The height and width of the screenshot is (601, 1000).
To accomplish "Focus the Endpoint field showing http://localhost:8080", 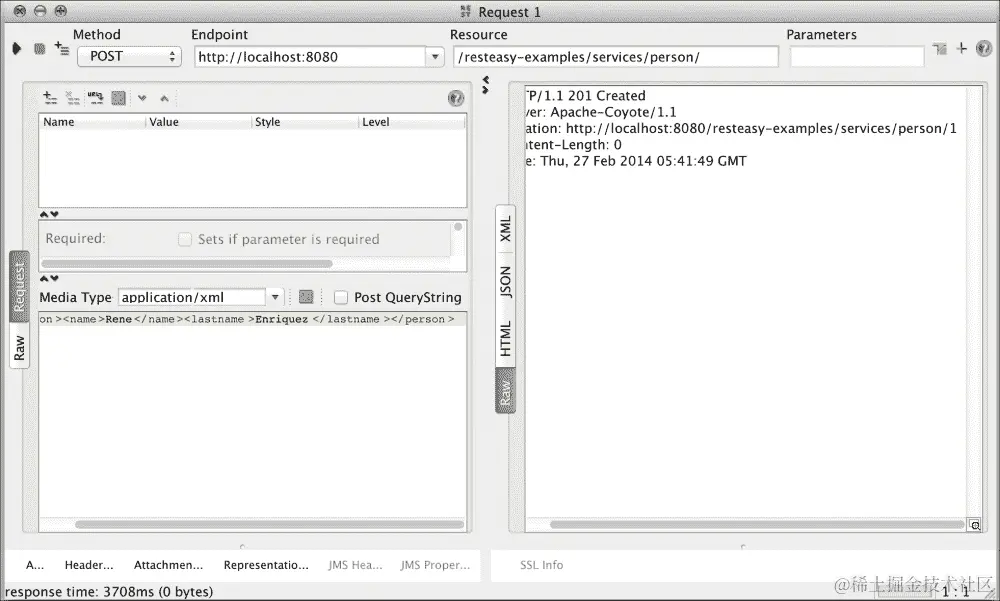I will tap(311, 57).
